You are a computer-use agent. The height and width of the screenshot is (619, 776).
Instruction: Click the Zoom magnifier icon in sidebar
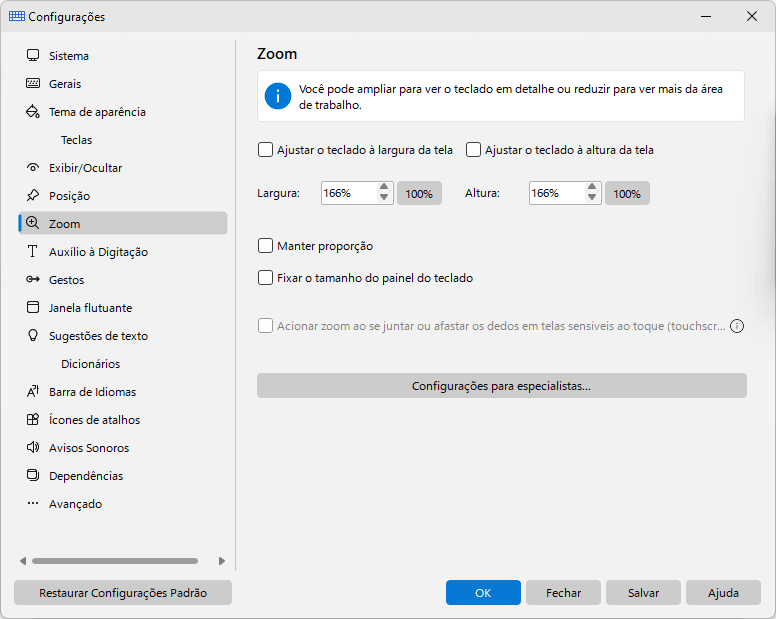point(33,223)
